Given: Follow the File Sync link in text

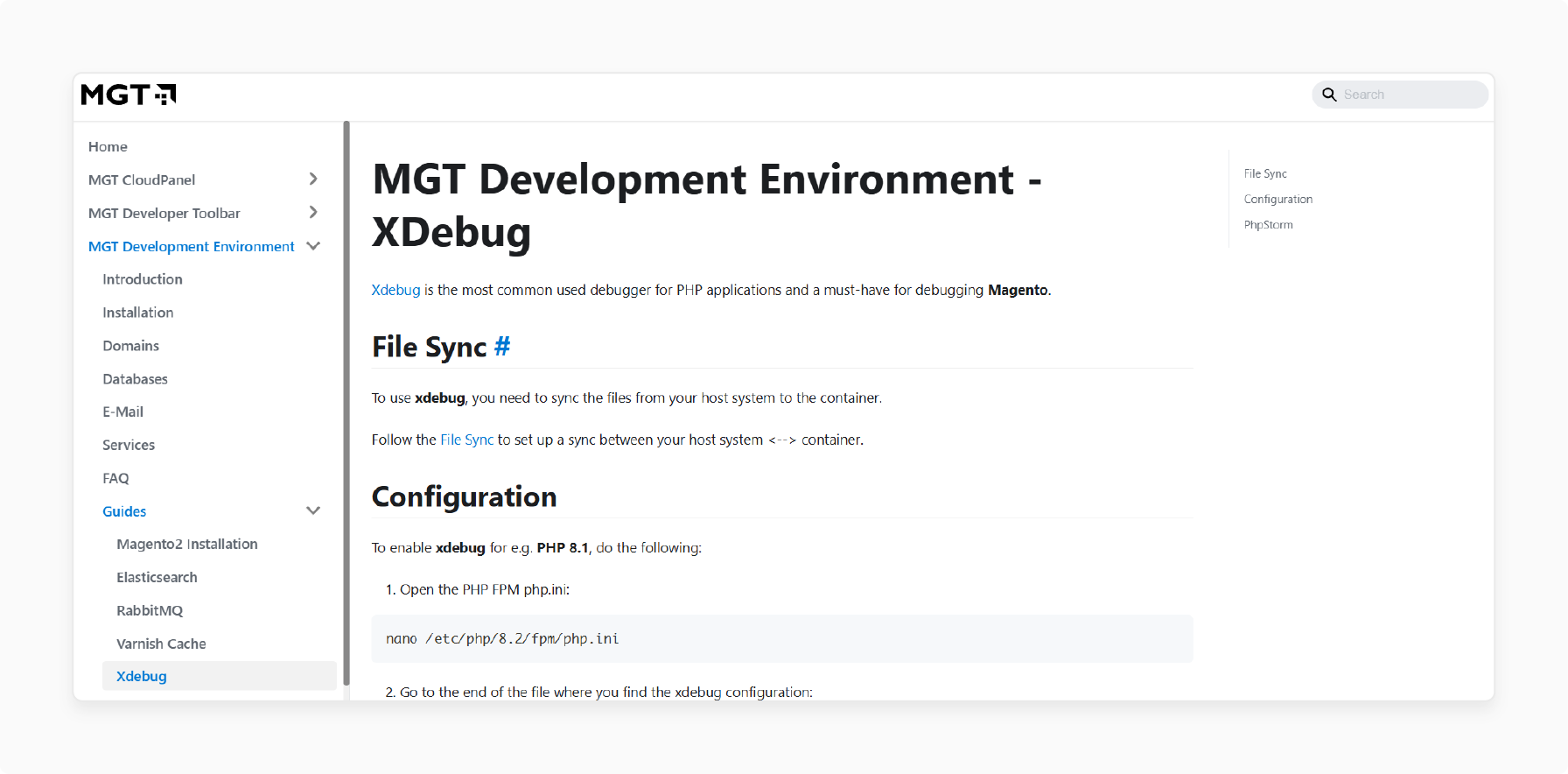Looking at the screenshot, I should pos(467,440).
